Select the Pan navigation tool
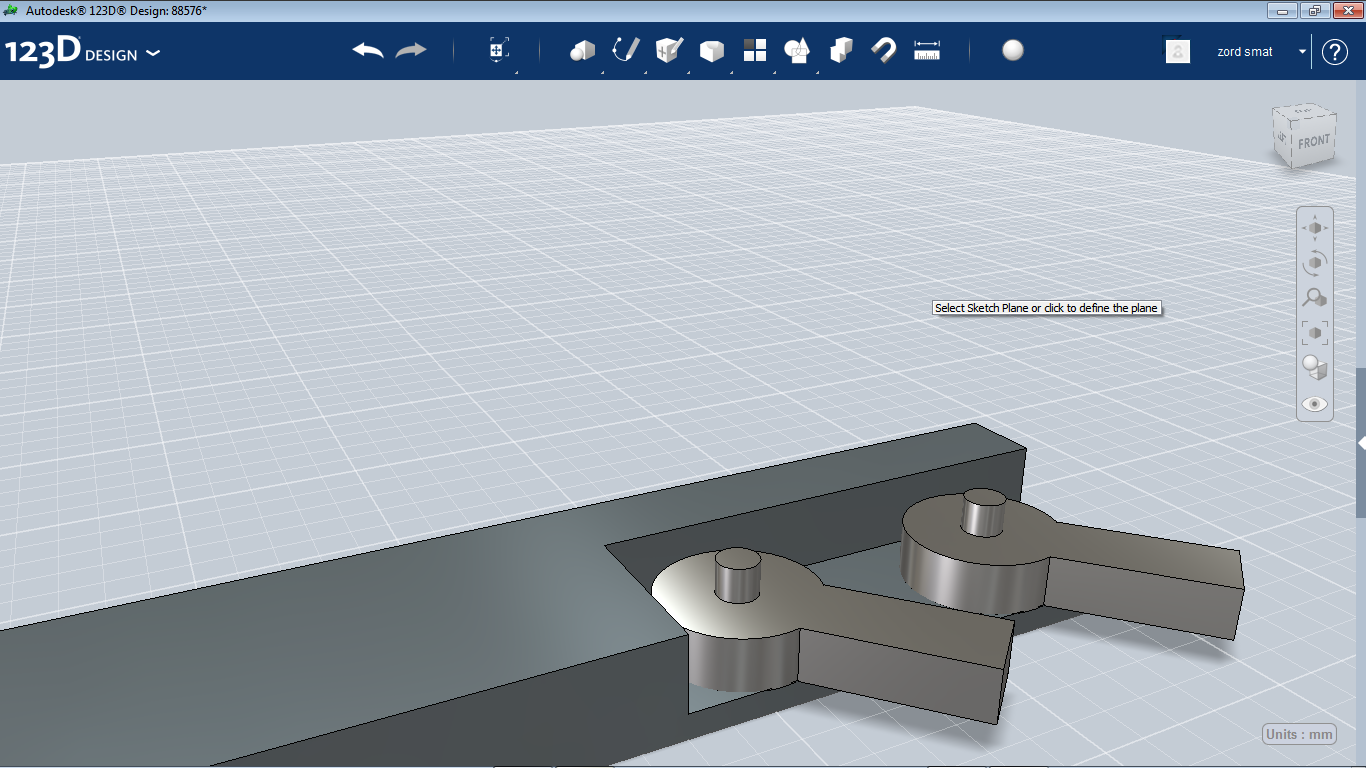Screen dimensions: 1366x768 [1315, 228]
